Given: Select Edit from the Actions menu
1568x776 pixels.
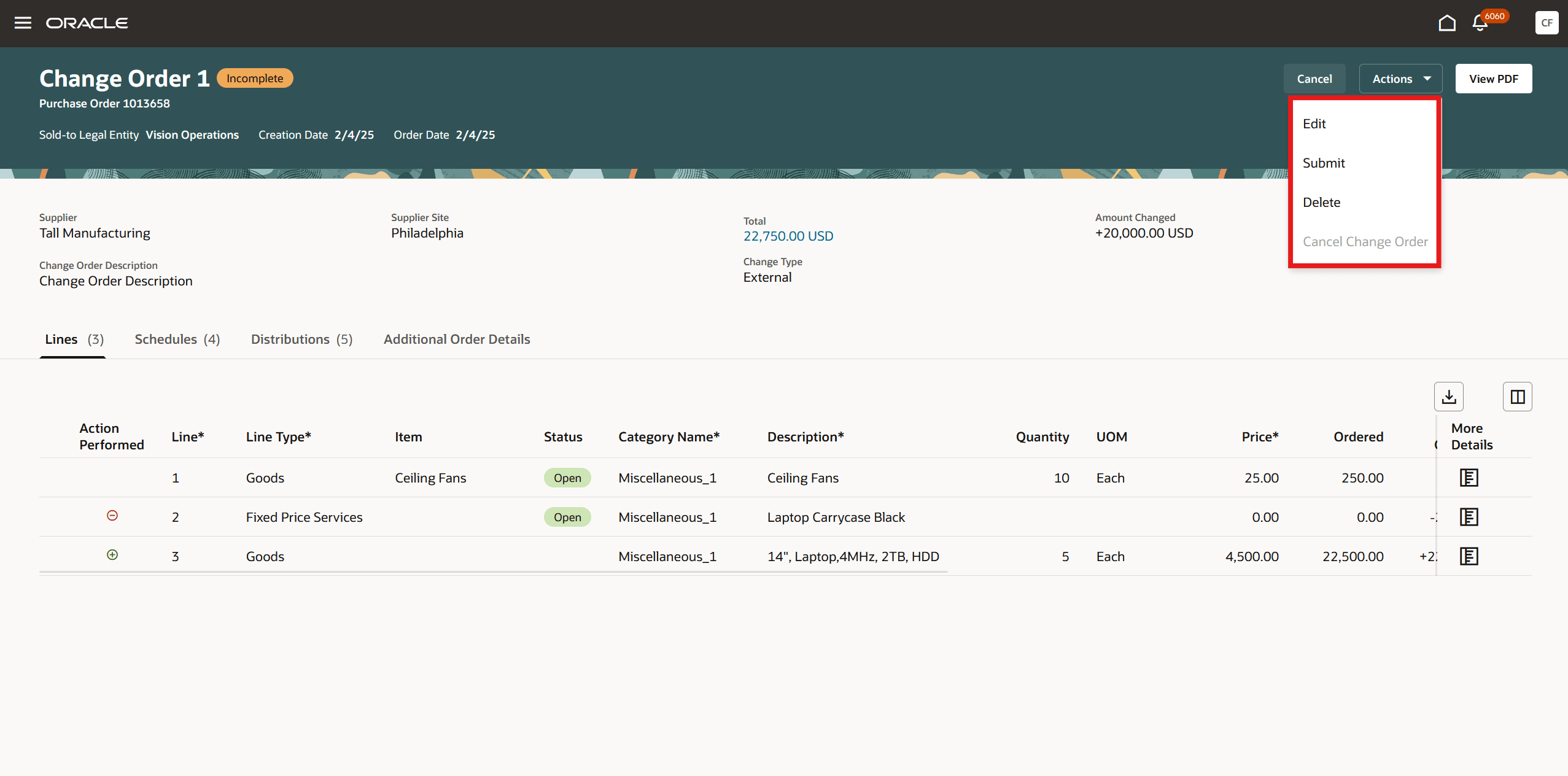Looking at the screenshot, I should (1314, 124).
